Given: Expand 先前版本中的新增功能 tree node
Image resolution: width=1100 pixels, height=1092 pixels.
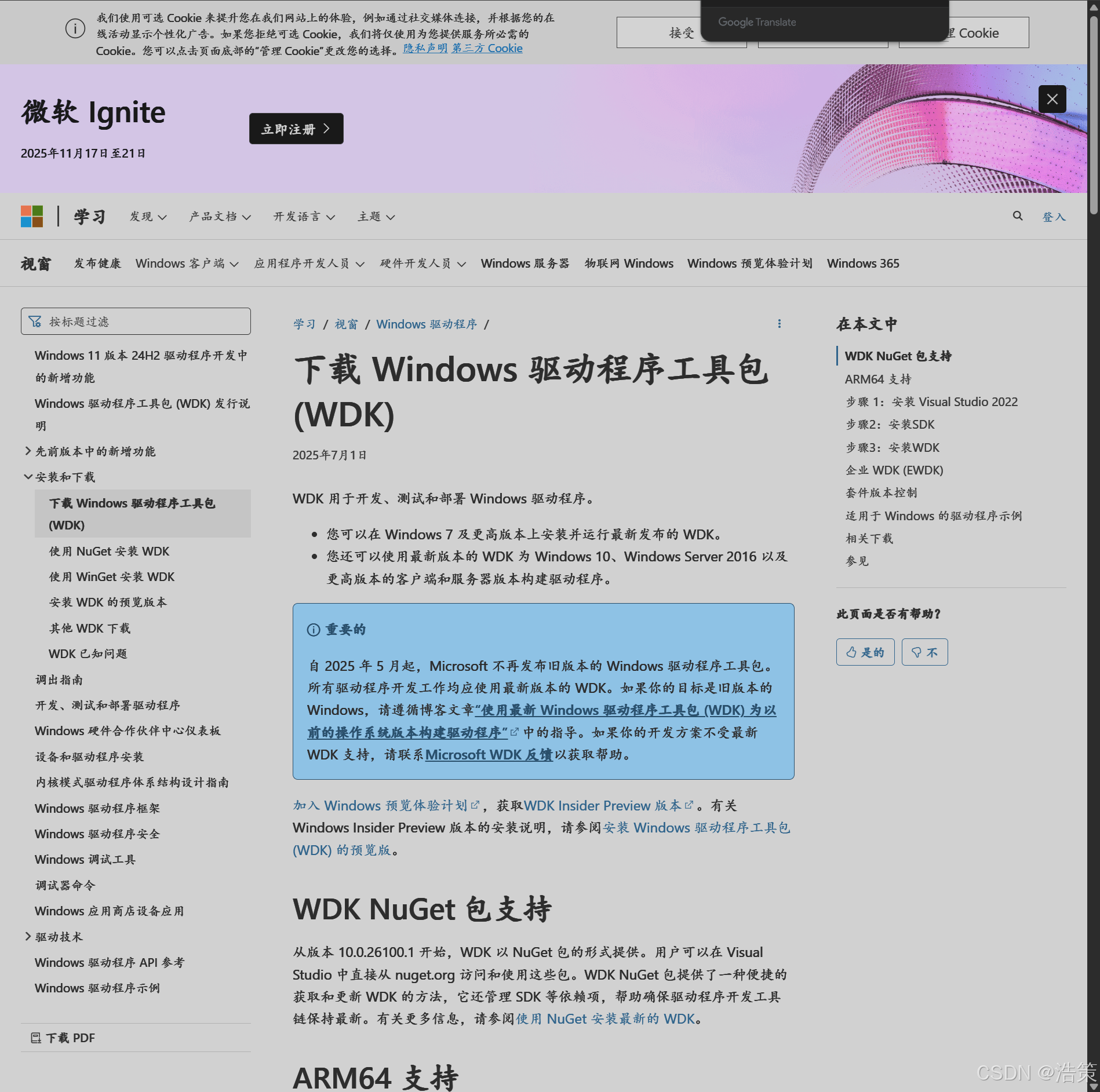Looking at the screenshot, I should coord(28,451).
